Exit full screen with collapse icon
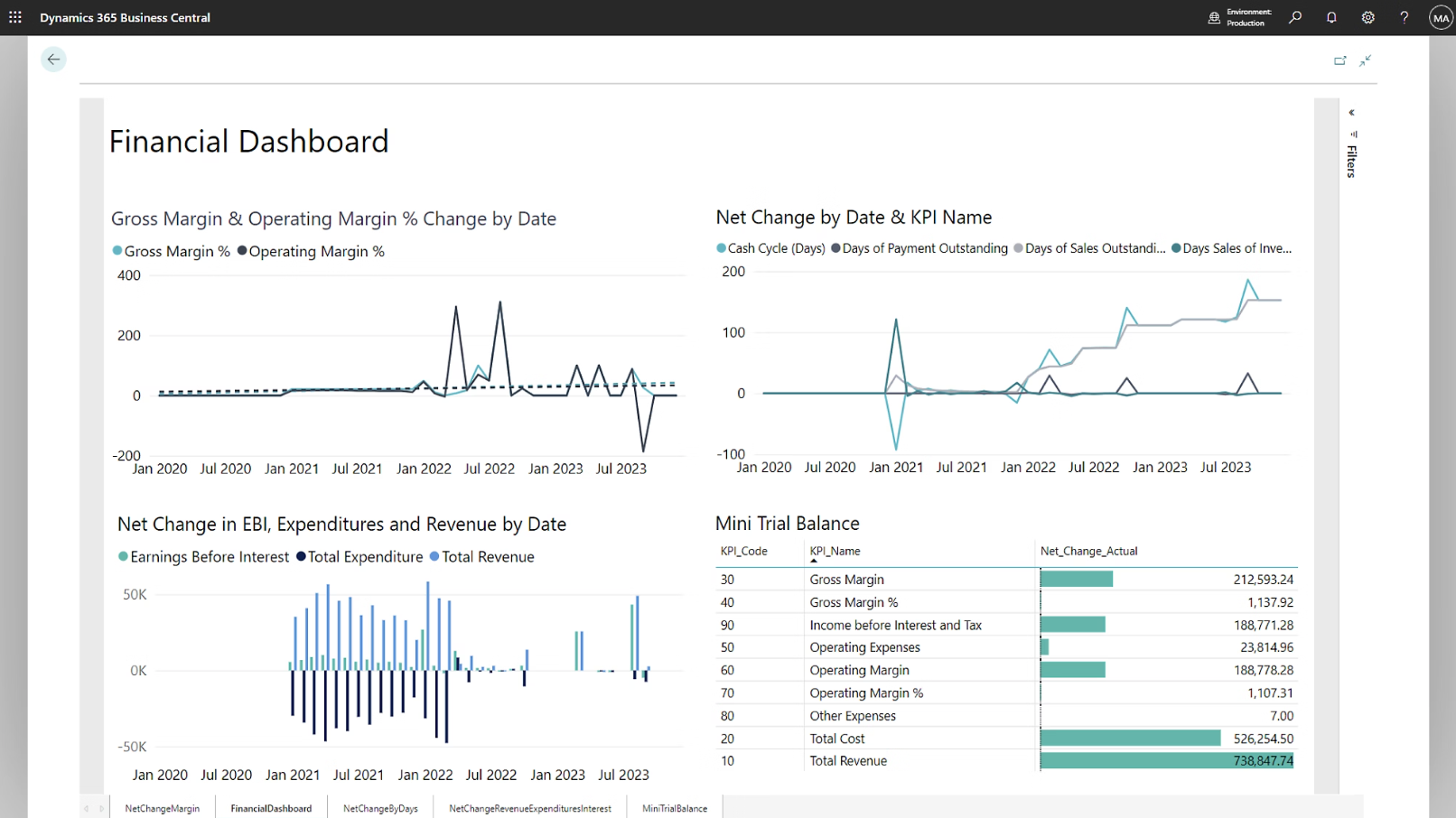1456x818 pixels. coord(1366,60)
